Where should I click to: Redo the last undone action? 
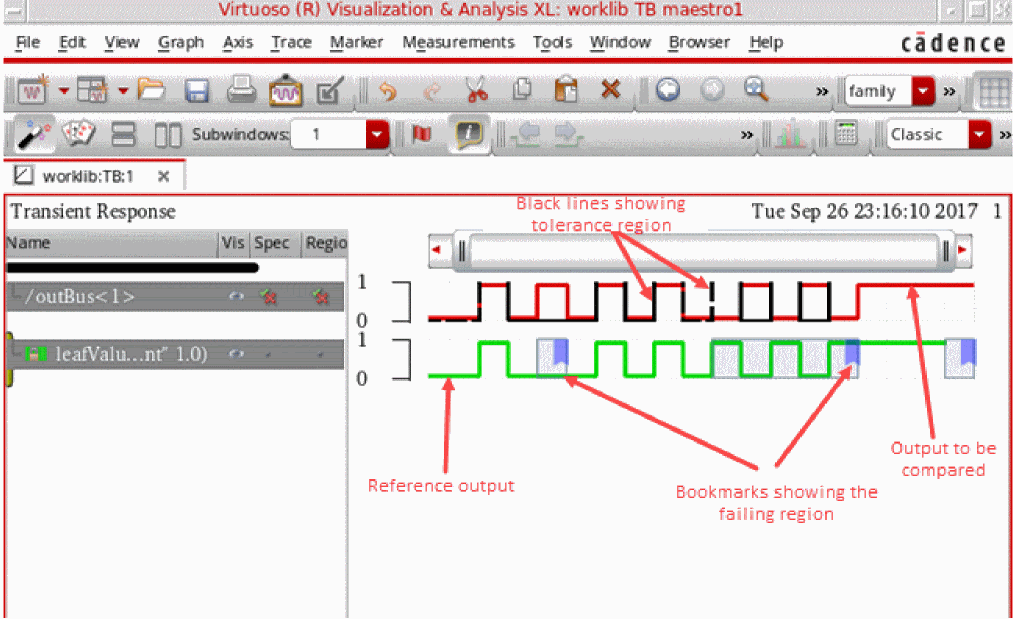[432, 91]
